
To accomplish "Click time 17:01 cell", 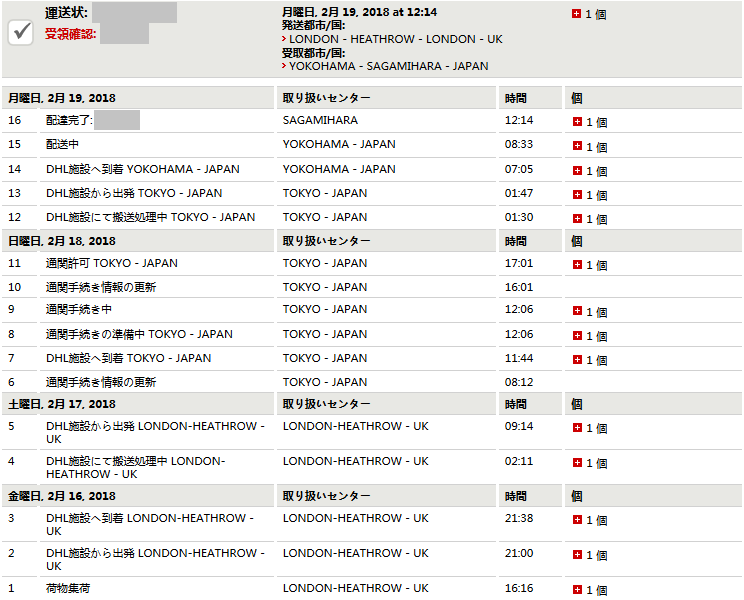I will [519, 263].
